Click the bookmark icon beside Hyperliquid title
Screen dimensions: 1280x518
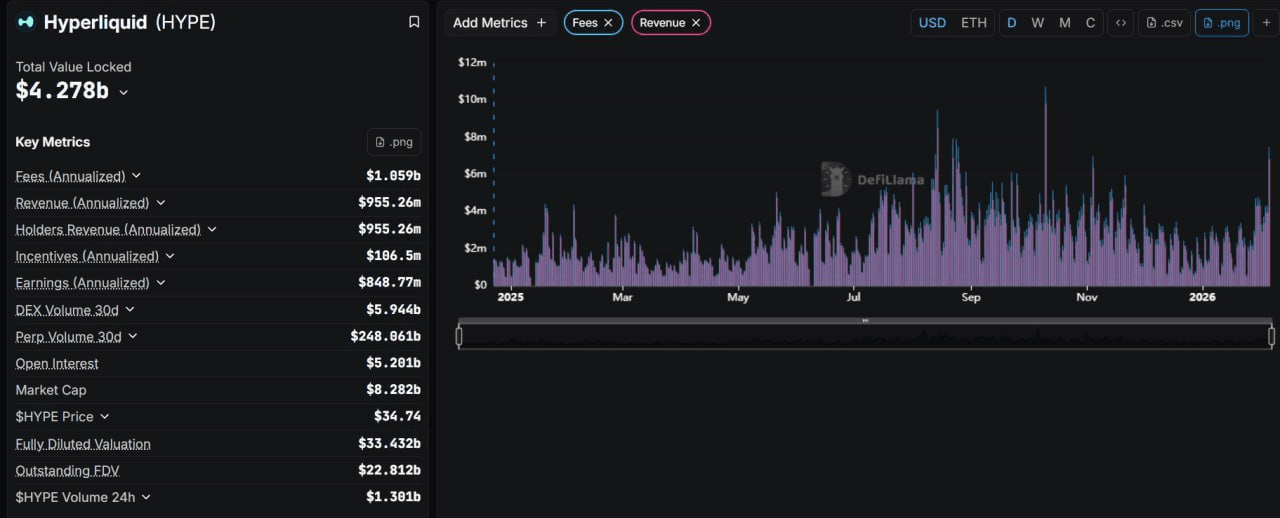coord(414,22)
